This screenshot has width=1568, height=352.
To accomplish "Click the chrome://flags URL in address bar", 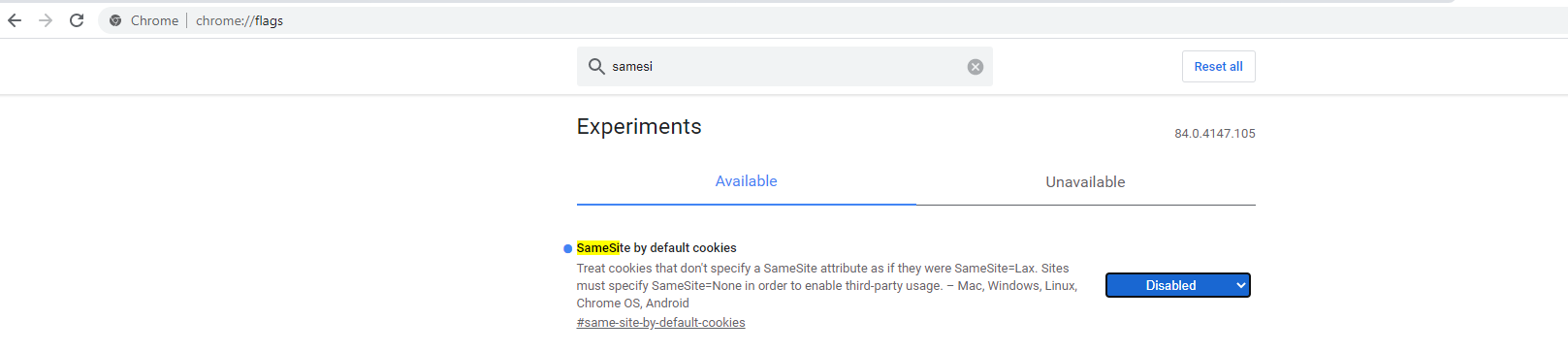I will click(x=240, y=20).
